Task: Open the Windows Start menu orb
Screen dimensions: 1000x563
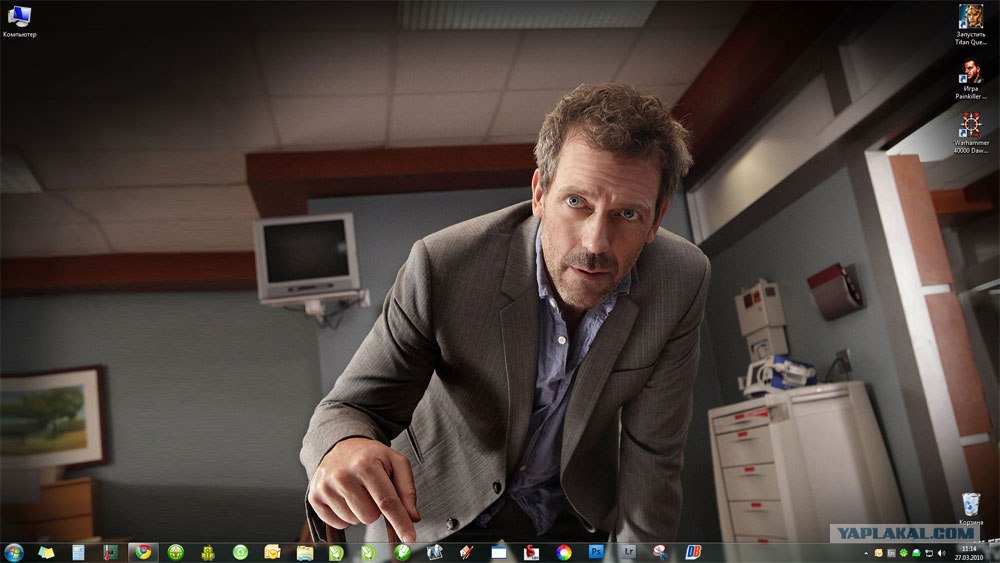Action: click(x=13, y=552)
